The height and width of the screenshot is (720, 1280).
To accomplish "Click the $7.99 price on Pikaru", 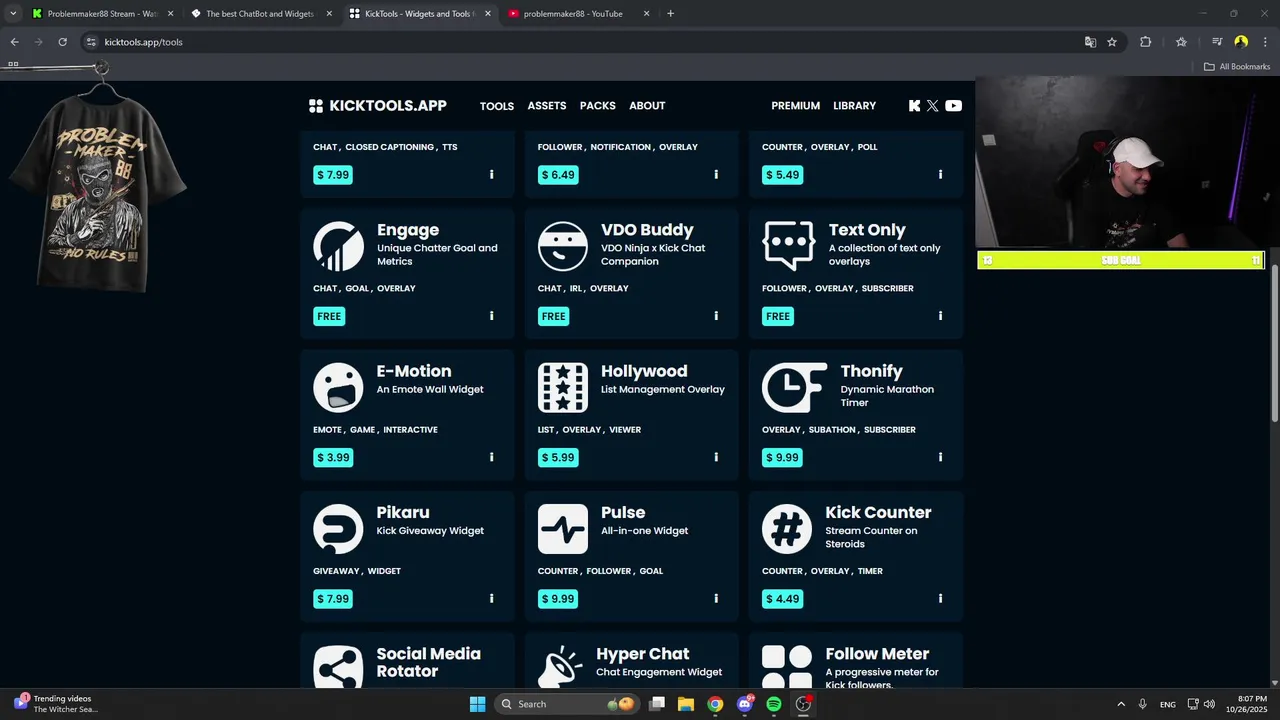I will (333, 599).
